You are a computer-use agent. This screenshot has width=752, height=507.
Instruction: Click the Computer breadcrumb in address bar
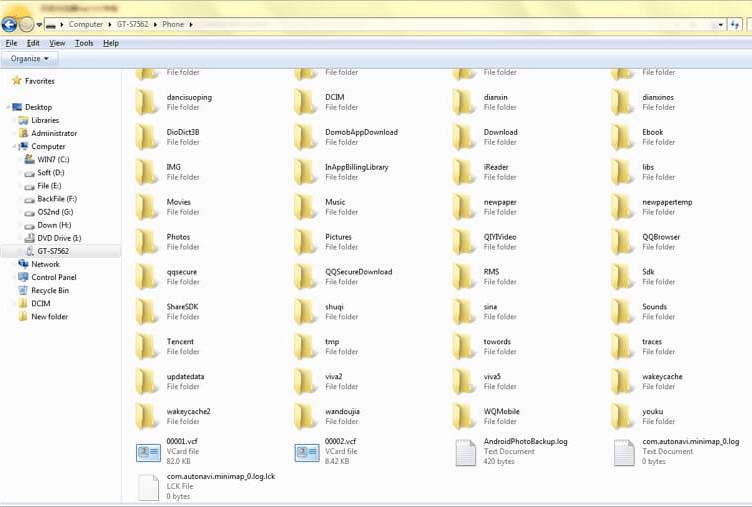click(85, 24)
